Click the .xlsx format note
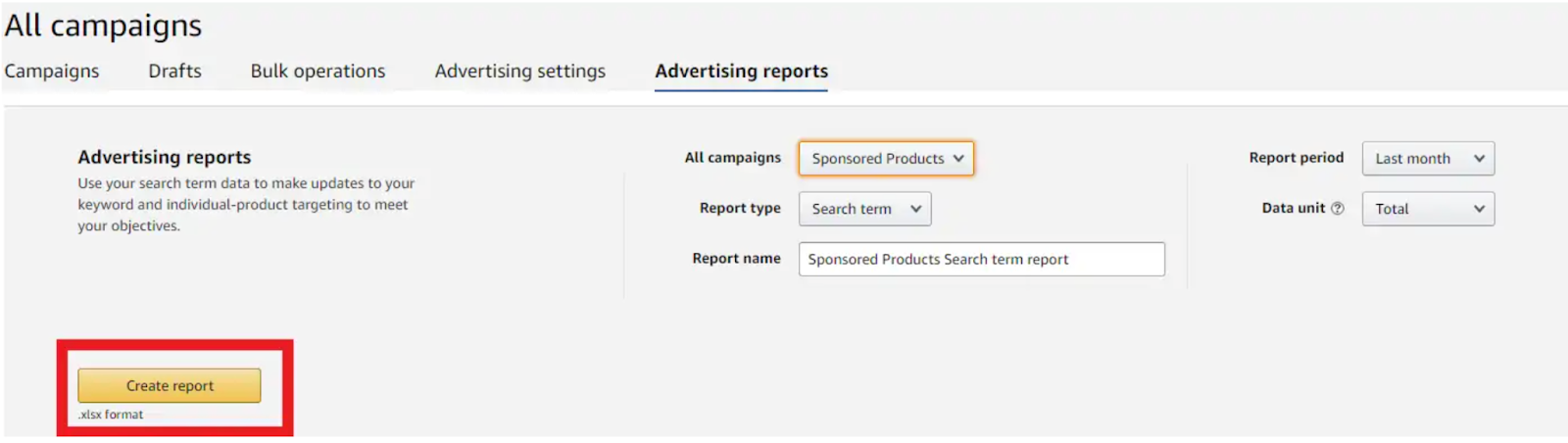Image resolution: width=1568 pixels, height=443 pixels. [111, 415]
